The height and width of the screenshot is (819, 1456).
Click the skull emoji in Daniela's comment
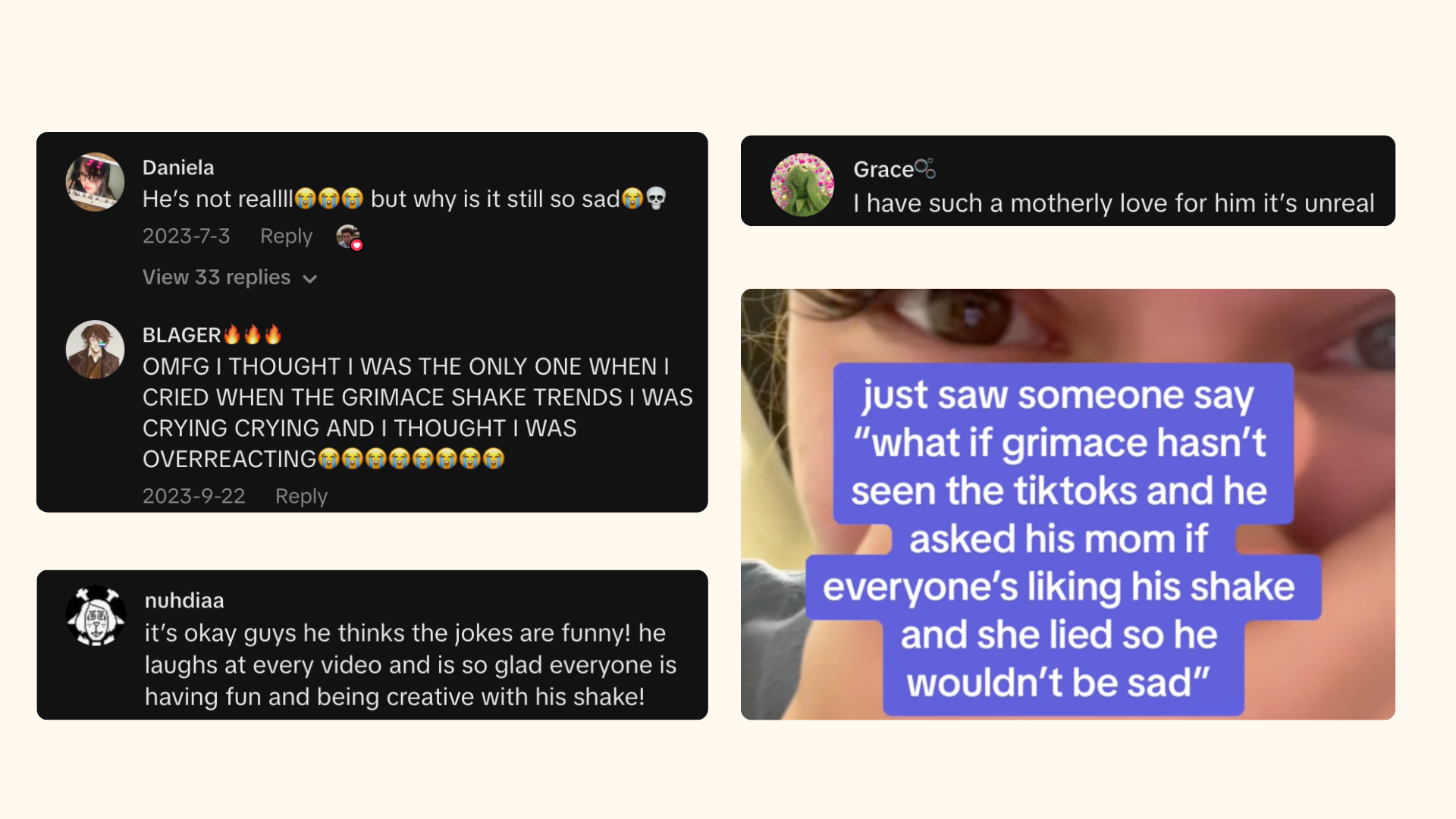click(656, 199)
